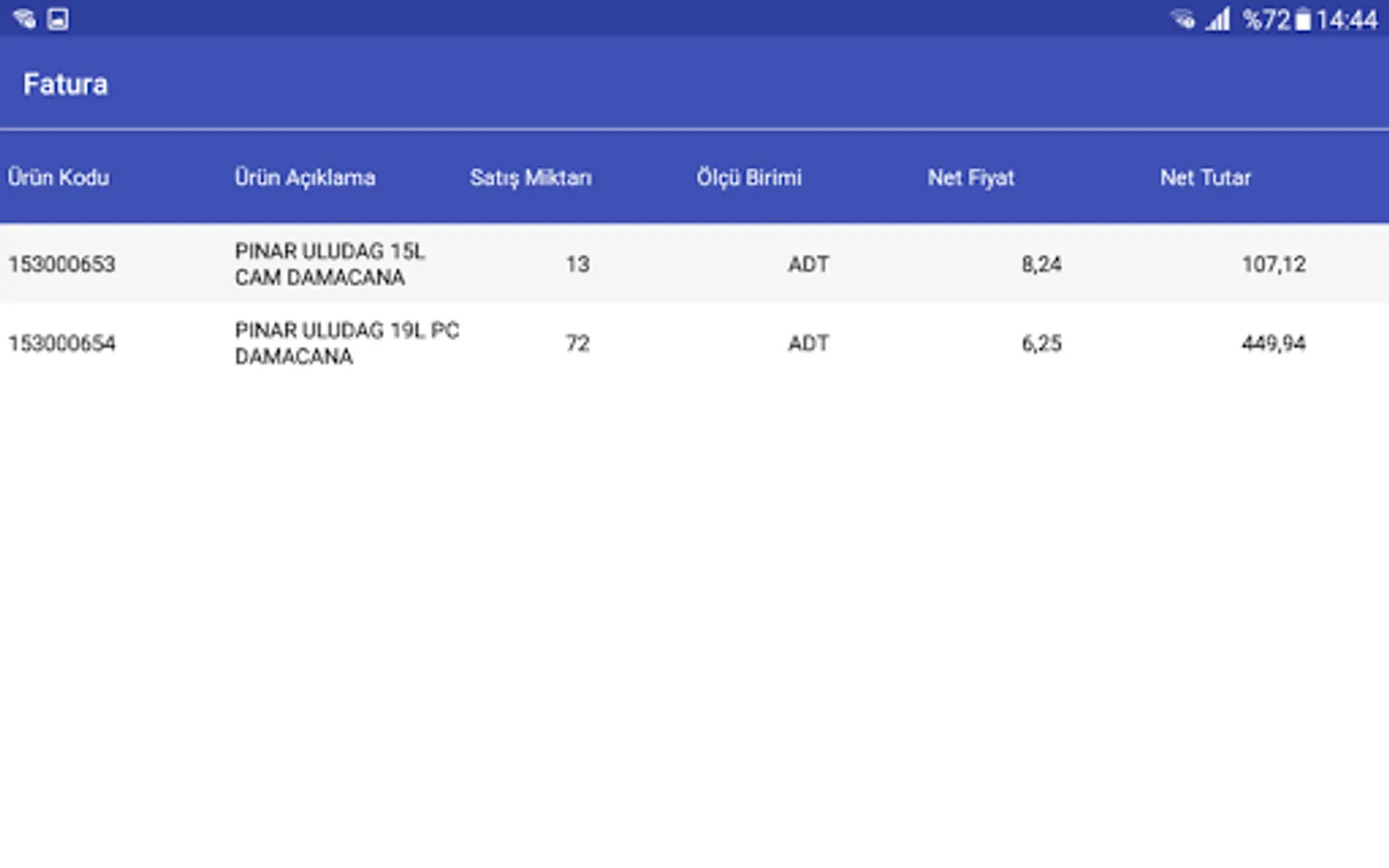Check the signal strength icon
Image resolution: width=1389 pixels, height=868 pixels.
tap(1218, 18)
